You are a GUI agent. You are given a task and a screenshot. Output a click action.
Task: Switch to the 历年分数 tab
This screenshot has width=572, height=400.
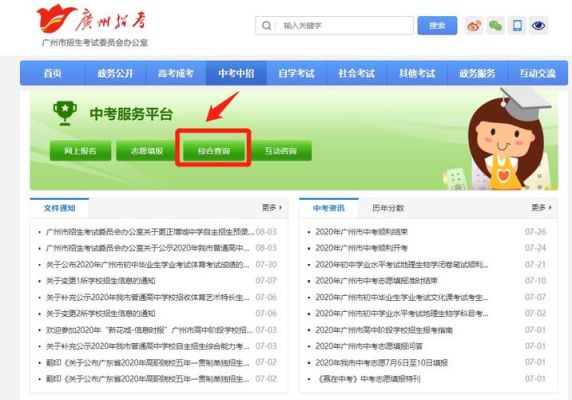coord(388,208)
